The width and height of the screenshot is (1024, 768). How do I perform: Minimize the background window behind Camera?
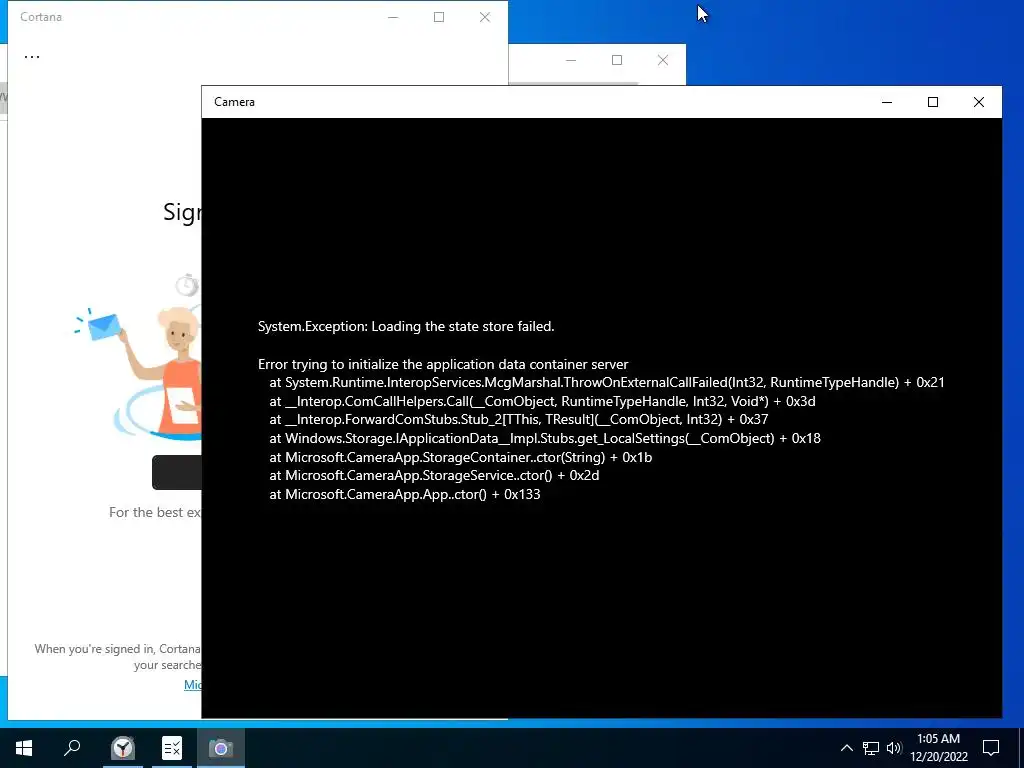(x=571, y=60)
